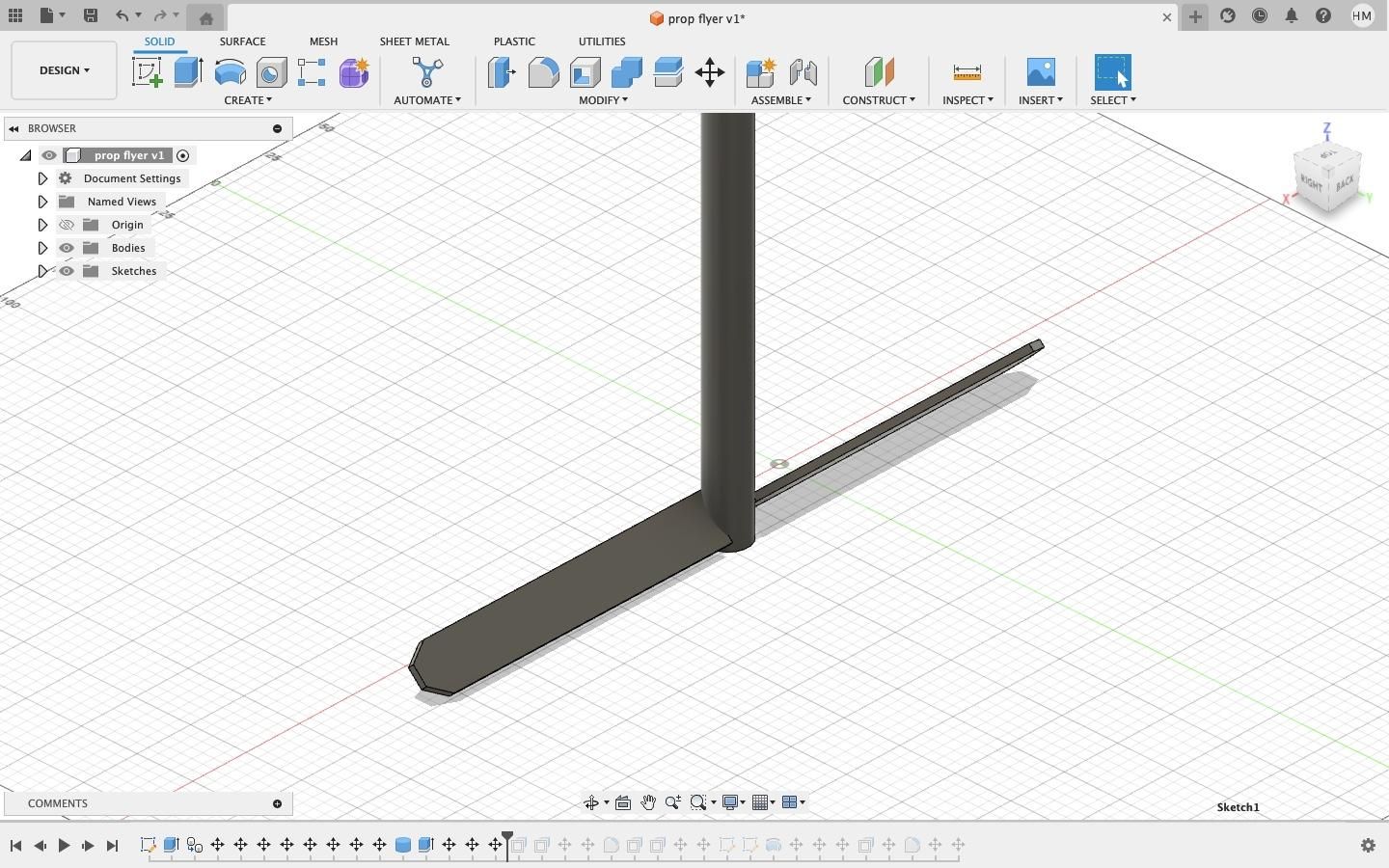Switch to the SURFACE tab
This screenshot has height=868, width=1389.
[x=242, y=41]
